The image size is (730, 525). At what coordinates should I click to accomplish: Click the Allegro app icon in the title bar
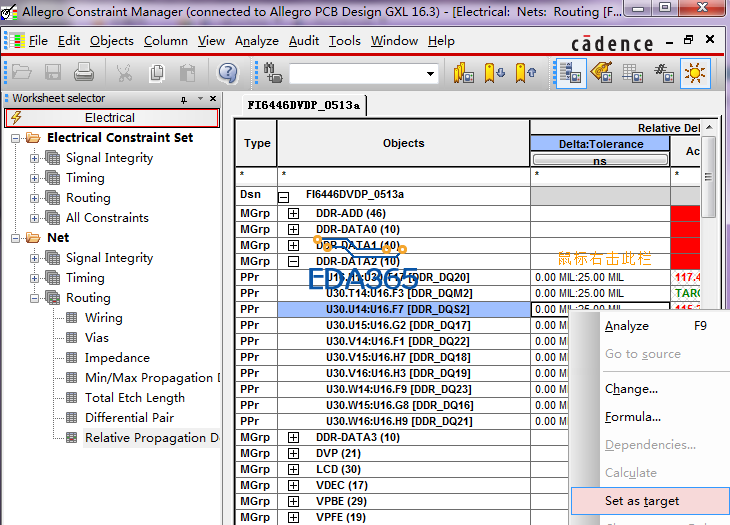(9, 12)
